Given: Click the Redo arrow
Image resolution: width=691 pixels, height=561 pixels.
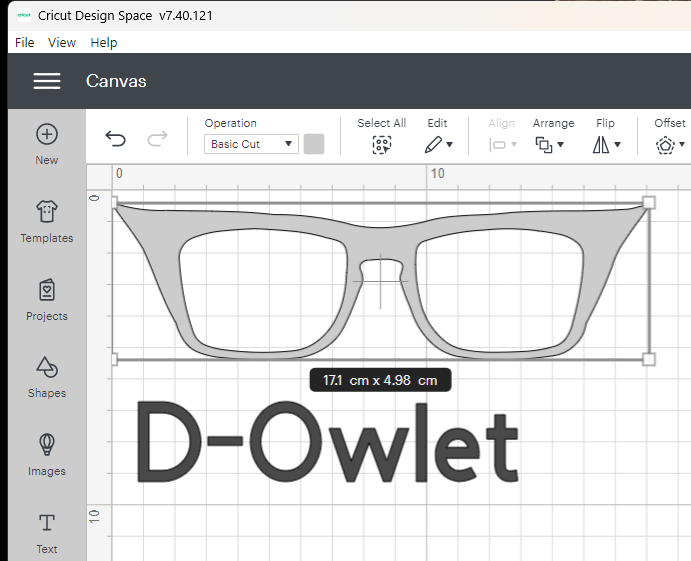Looking at the screenshot, I should pyautogui.click(x=157, y=139).
